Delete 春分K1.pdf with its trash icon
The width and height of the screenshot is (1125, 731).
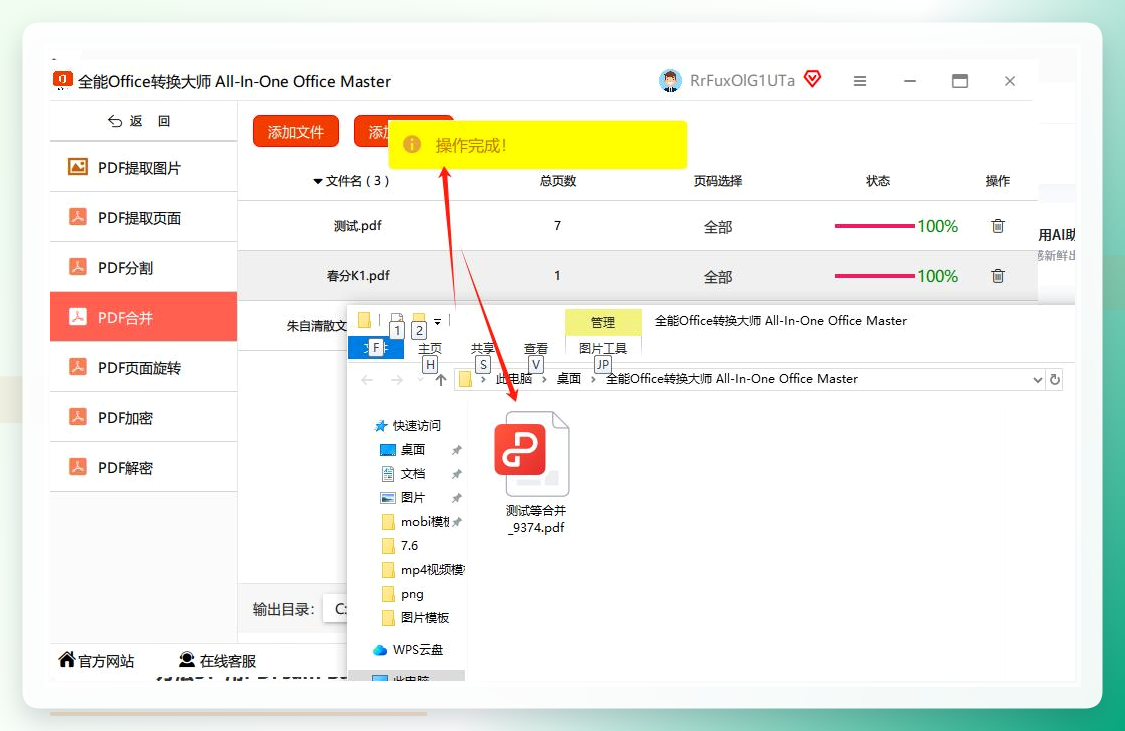tap(997, 276)
